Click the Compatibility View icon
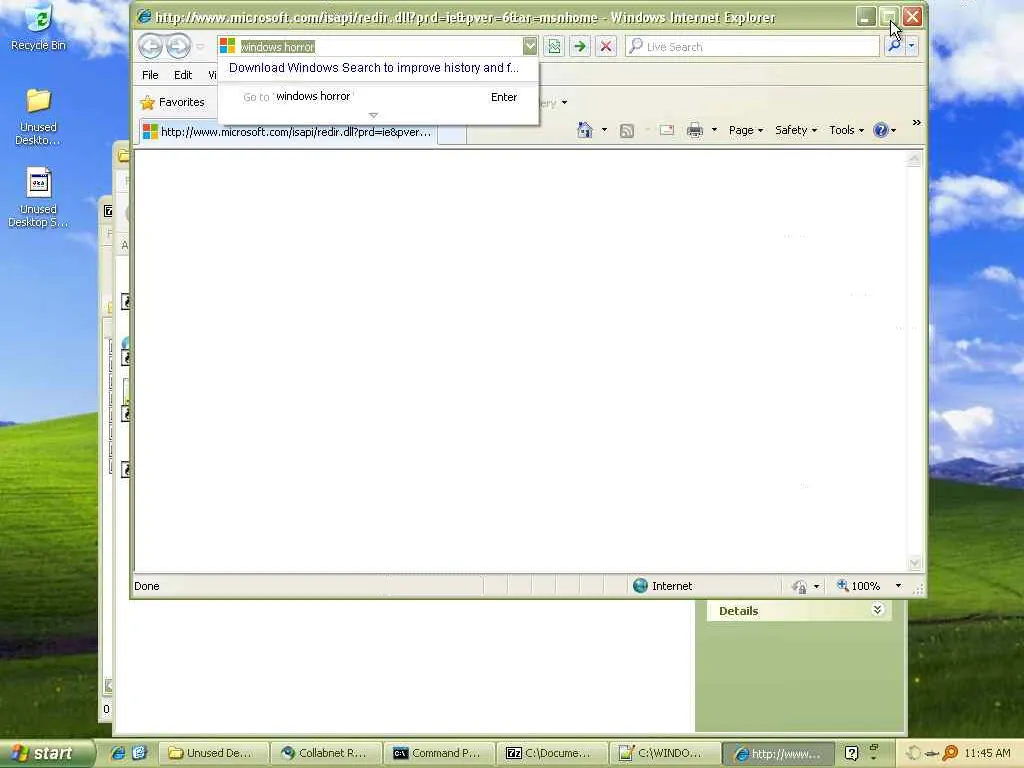Screen dimensions: 1024x768 [x=554, y=46]
